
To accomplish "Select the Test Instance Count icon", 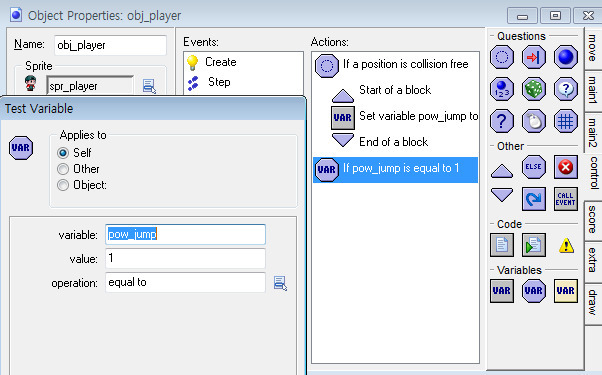I will pos(501,89).
